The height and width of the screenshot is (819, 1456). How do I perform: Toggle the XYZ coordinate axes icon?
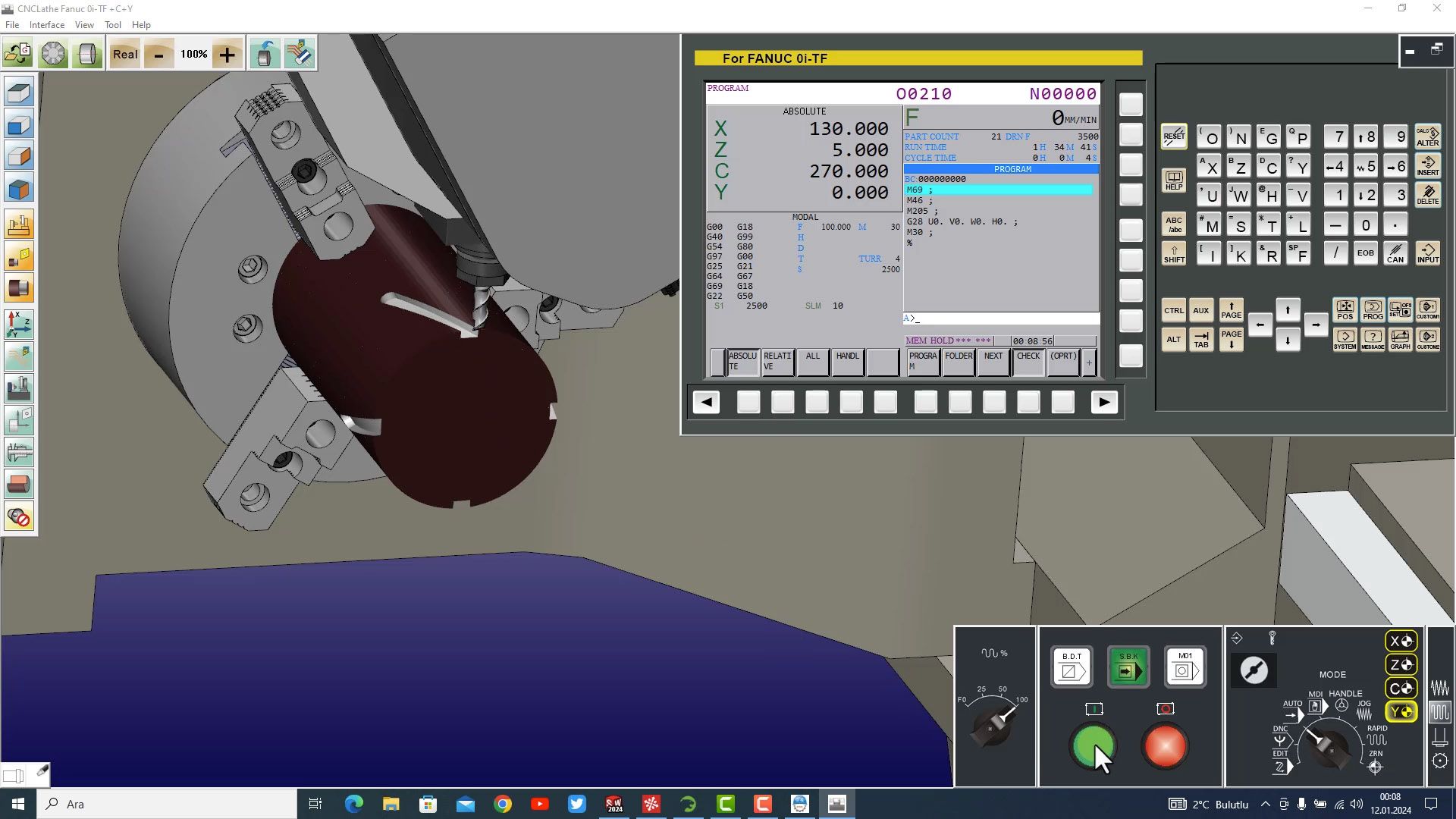click(x=19, y=325)
